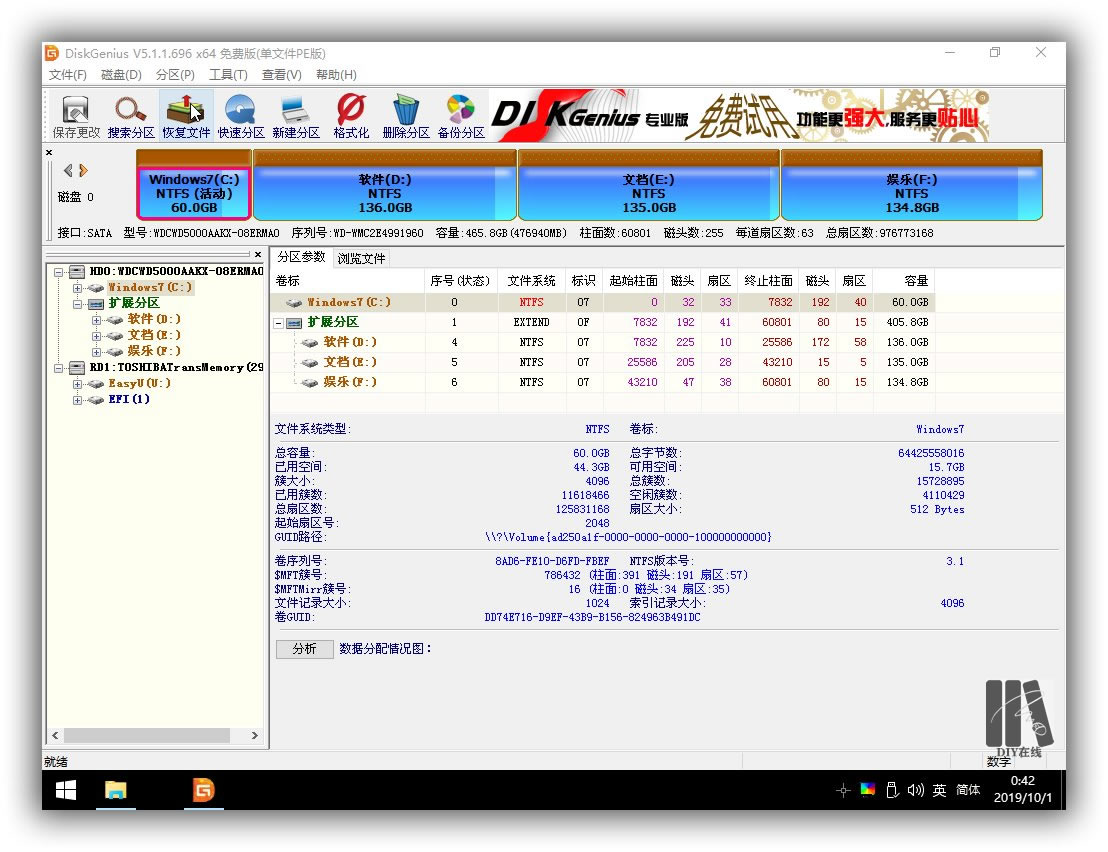Switch to the 分区参数 tab
1108x852 pixels.
click(302, 257)
